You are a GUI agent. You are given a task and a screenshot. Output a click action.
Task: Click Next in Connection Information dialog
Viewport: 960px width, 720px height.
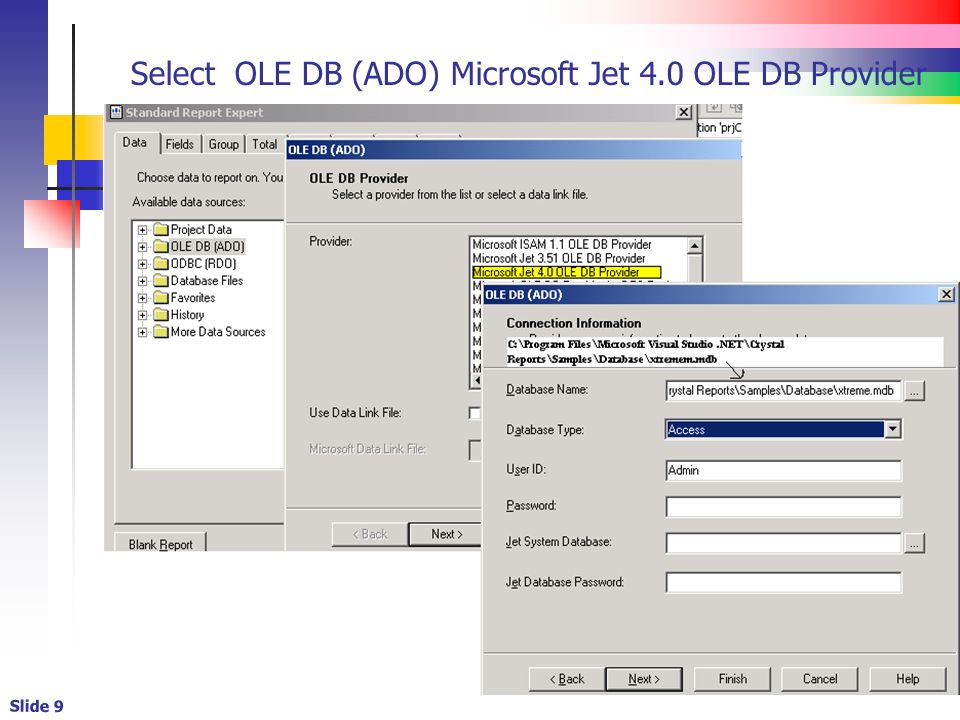[x=643, y=679]
